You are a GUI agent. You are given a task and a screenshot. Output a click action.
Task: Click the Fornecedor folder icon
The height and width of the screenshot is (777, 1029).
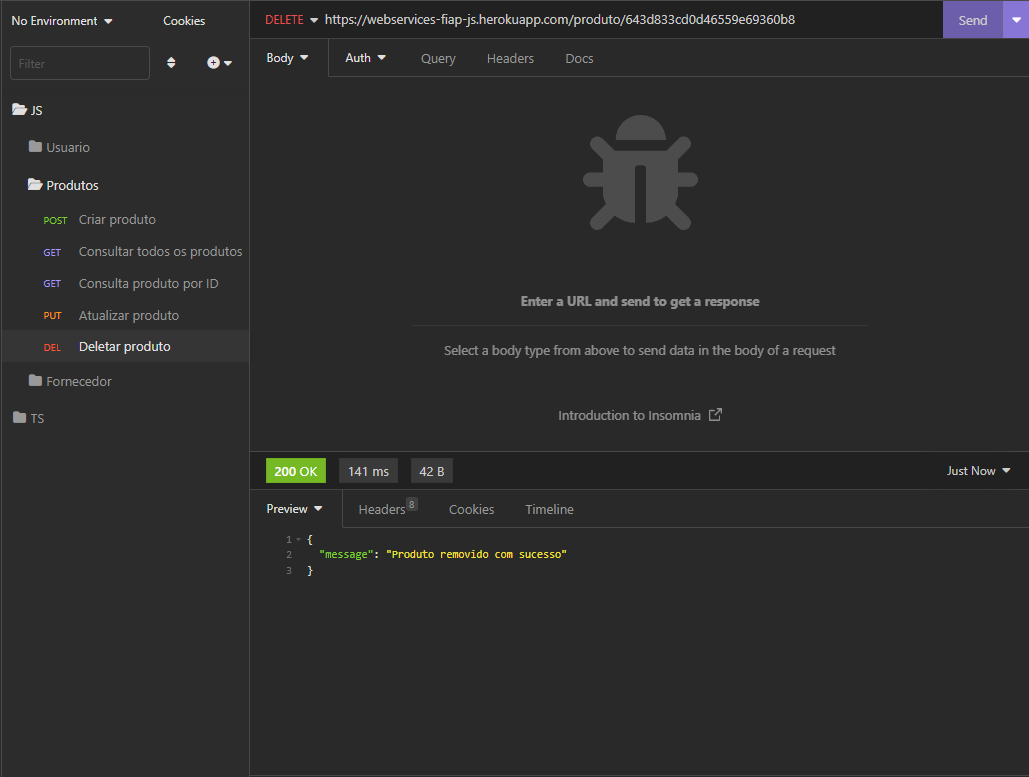[x=34, y=381]
